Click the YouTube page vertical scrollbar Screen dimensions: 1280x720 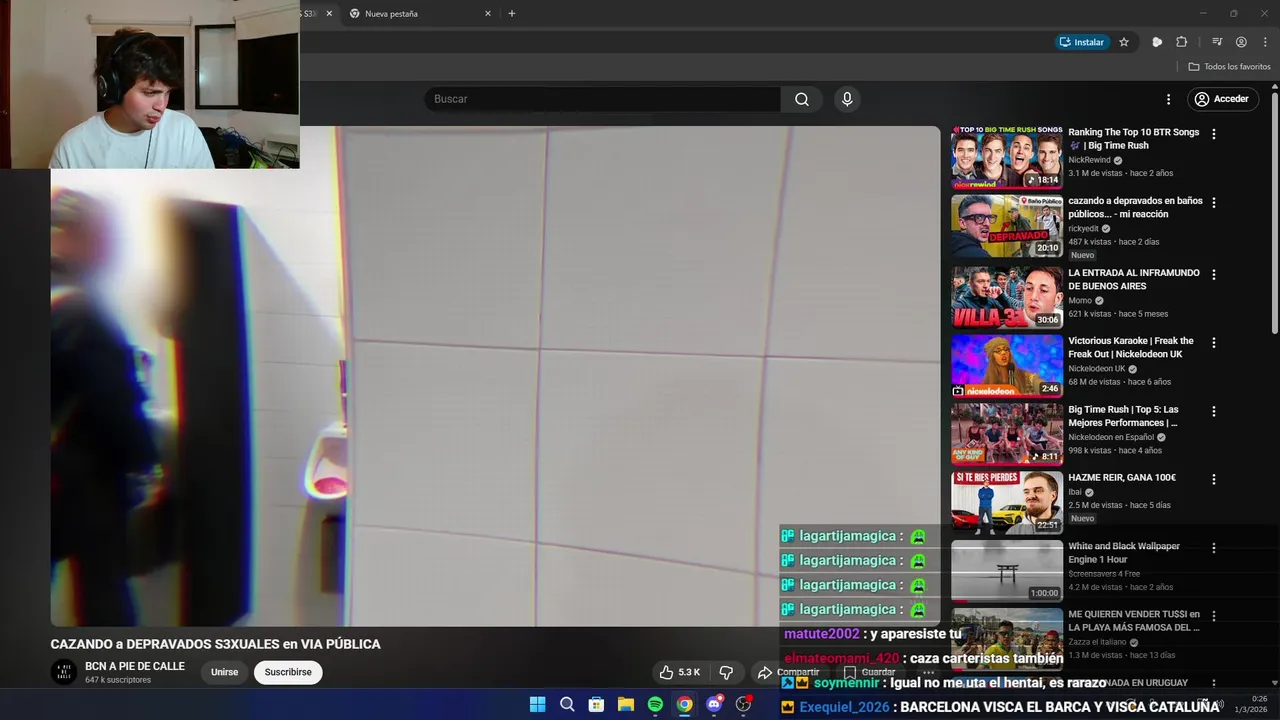(x=1275, y=214)
